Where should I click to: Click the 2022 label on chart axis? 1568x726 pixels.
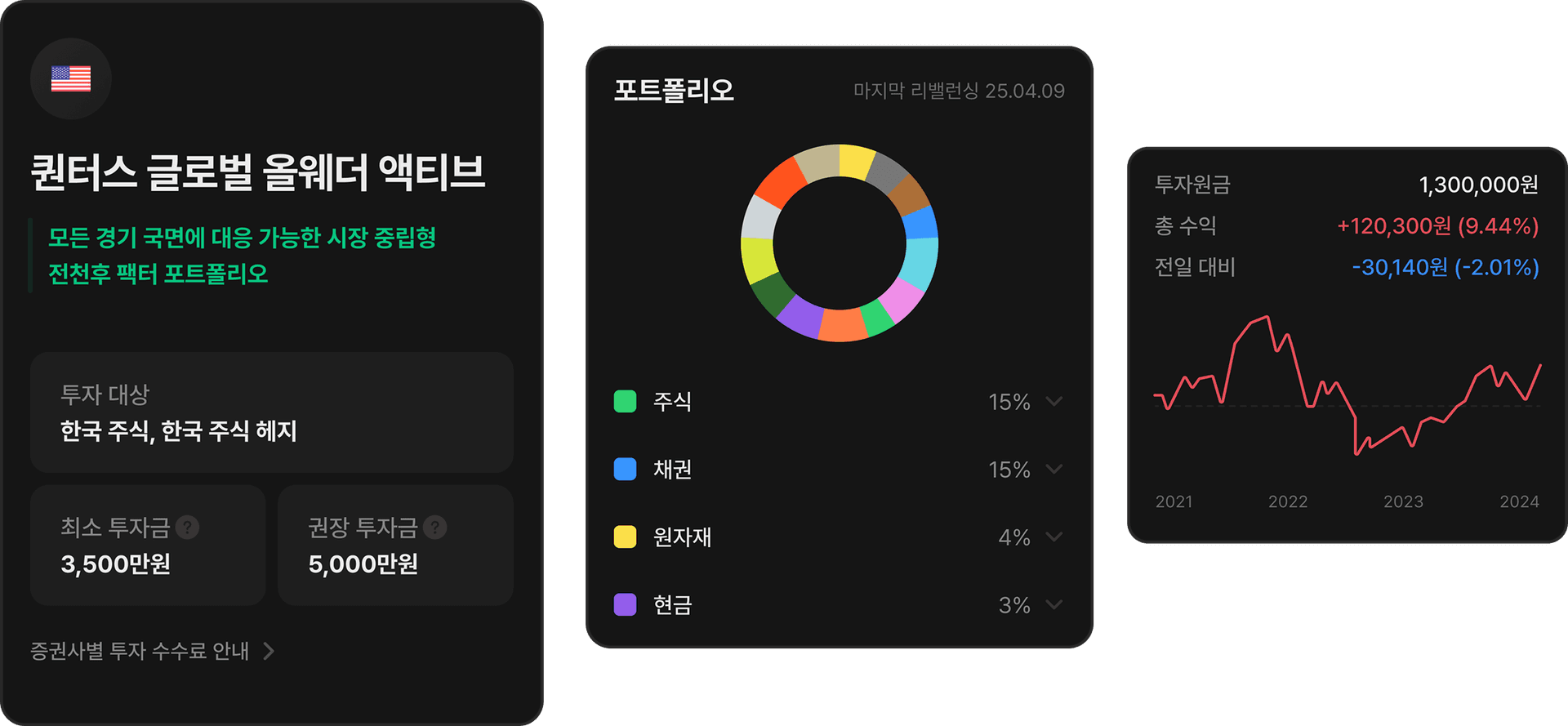(x=1288, y=501)
